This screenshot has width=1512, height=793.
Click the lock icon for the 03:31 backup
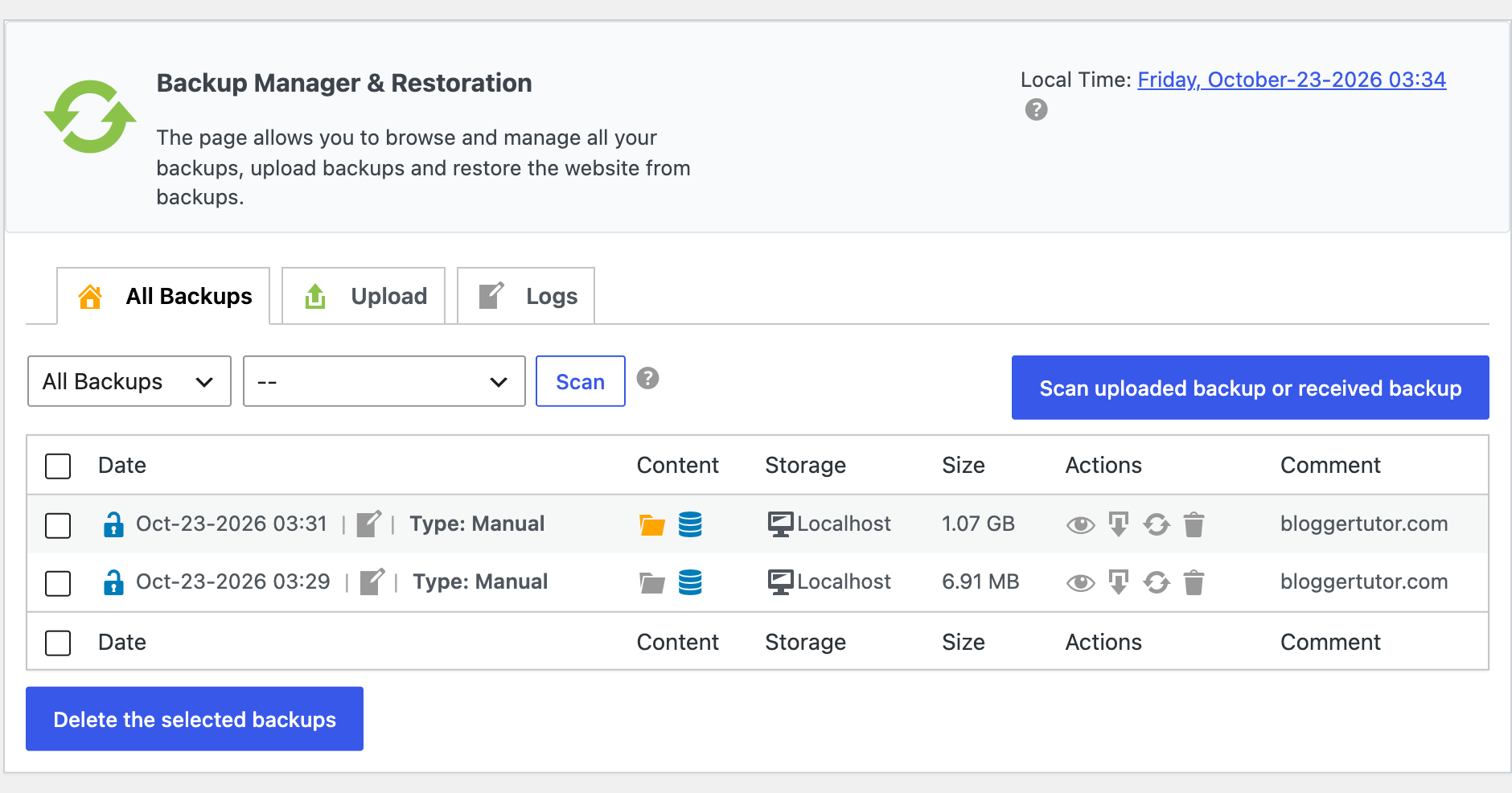113,524
